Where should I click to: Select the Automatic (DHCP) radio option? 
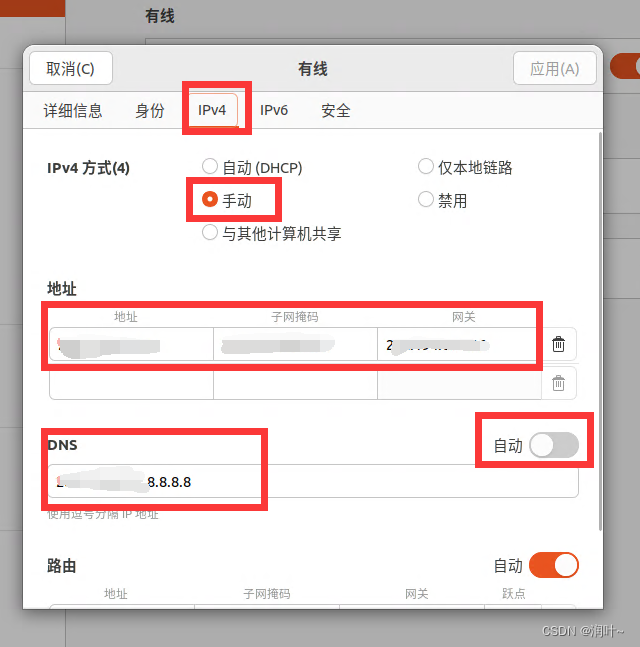tap(210, 167)
